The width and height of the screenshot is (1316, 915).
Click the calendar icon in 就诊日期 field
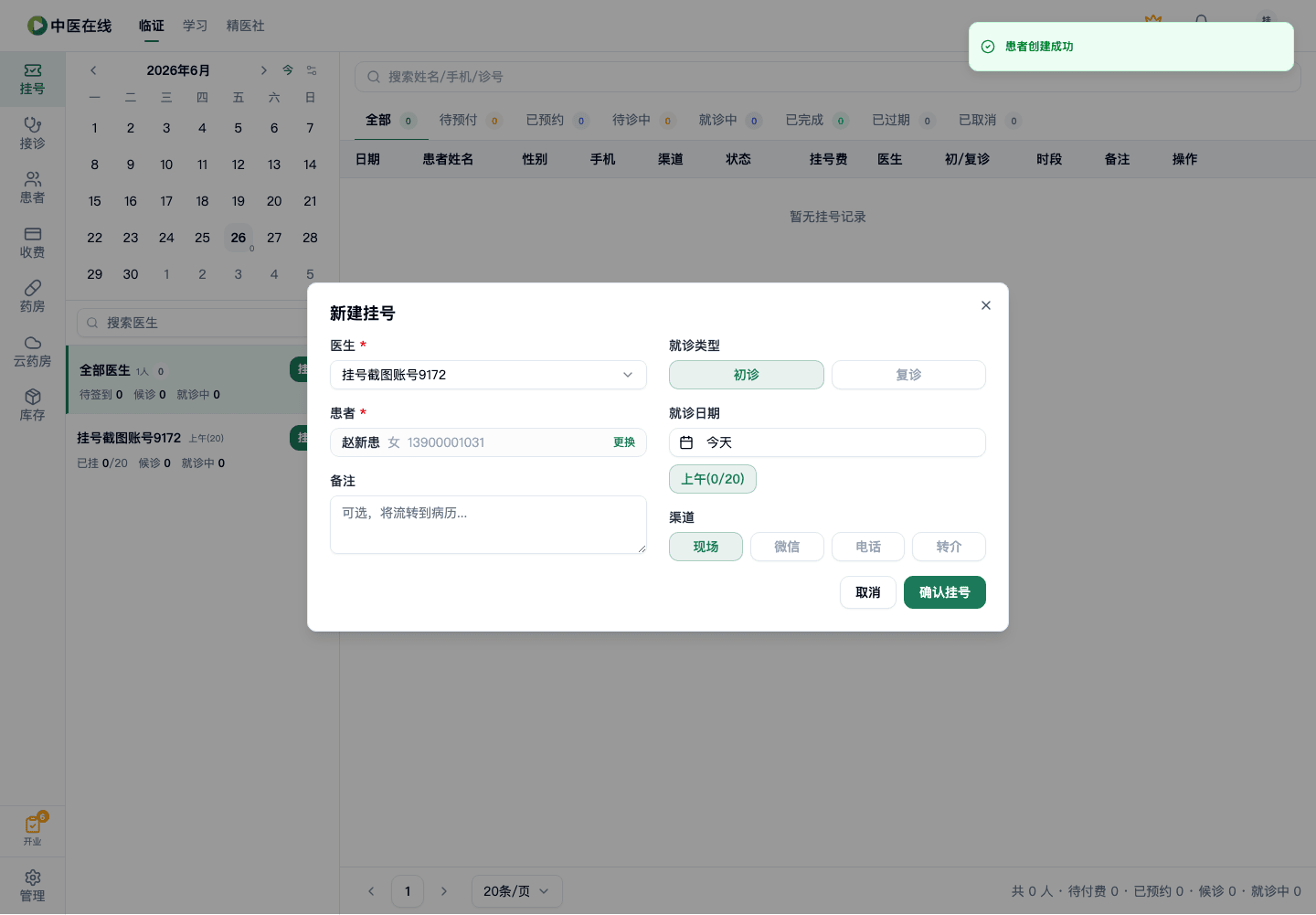pos(686,442)
